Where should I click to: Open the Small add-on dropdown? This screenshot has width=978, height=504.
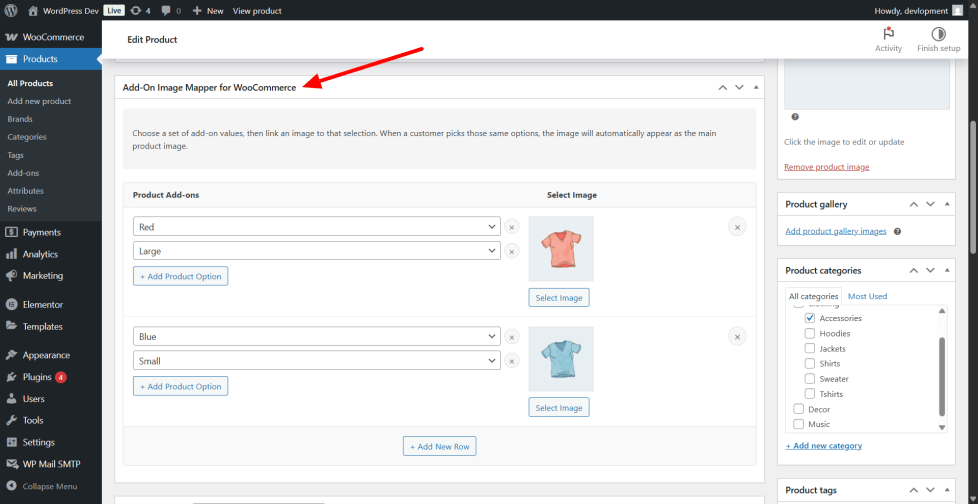point(317,361)
